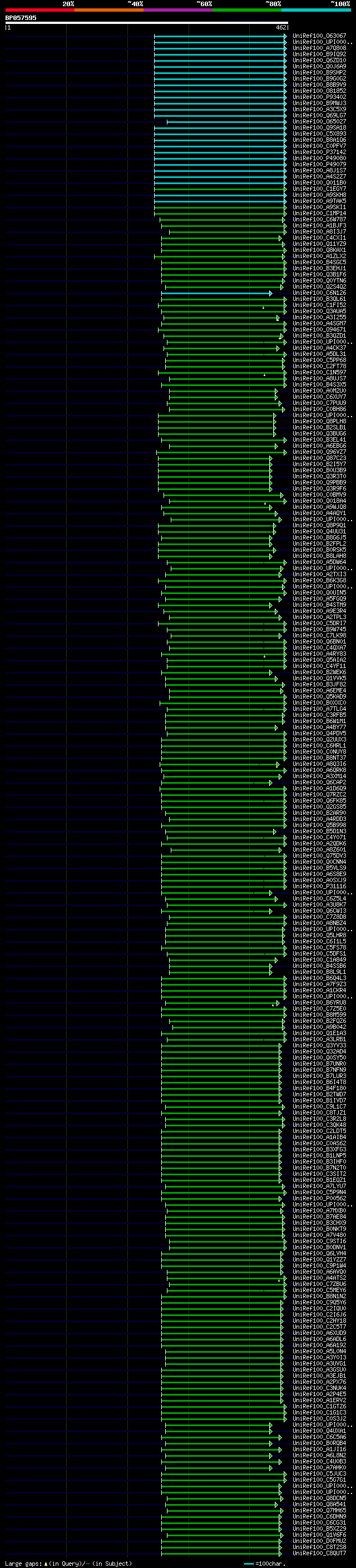The width and height of the screenshot is (356, 1568).
Task: Open hit UniRef100_A7Q808
Action: [319, 48]
